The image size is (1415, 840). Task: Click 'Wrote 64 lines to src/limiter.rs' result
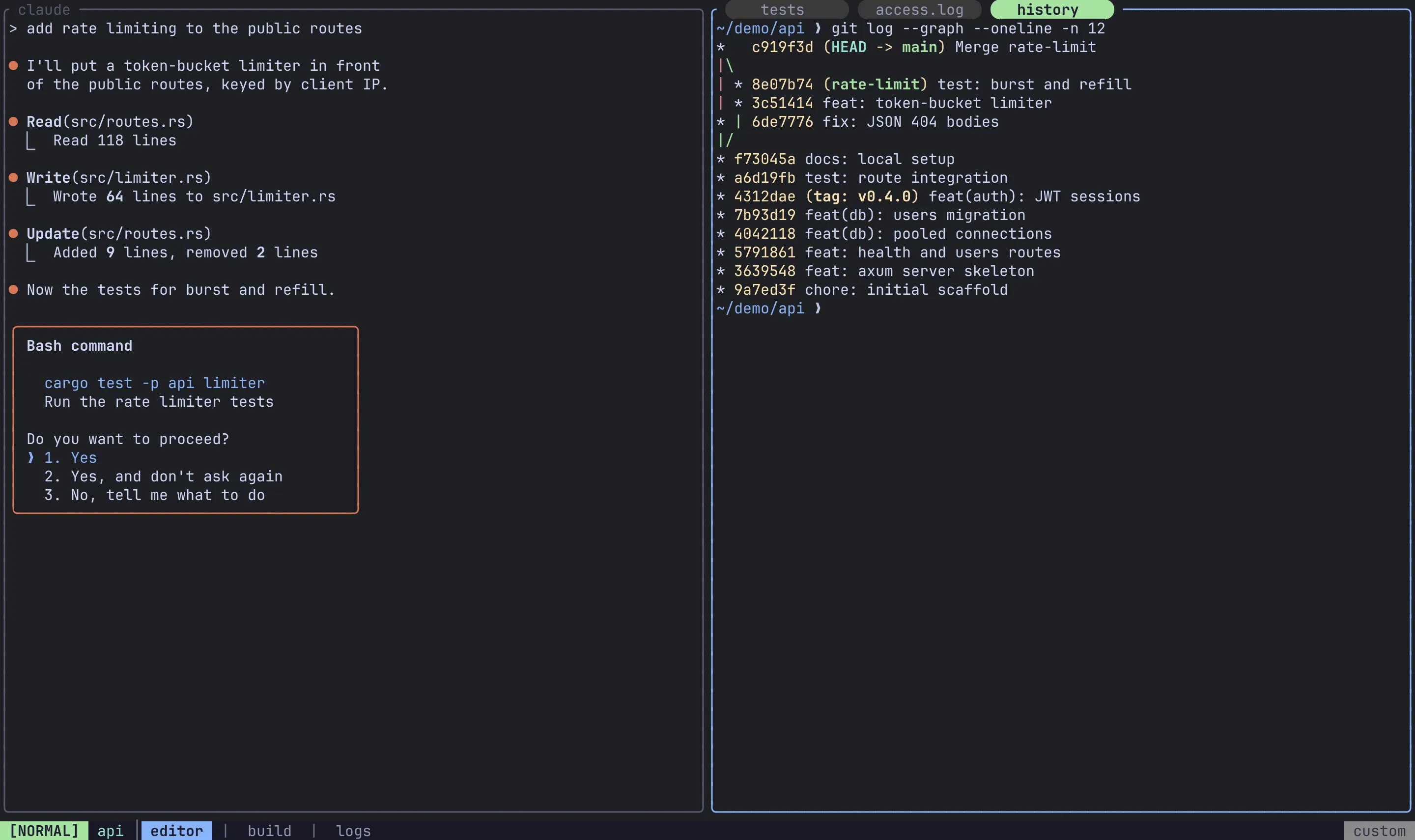pyautogui.click(x=194, y=196)
